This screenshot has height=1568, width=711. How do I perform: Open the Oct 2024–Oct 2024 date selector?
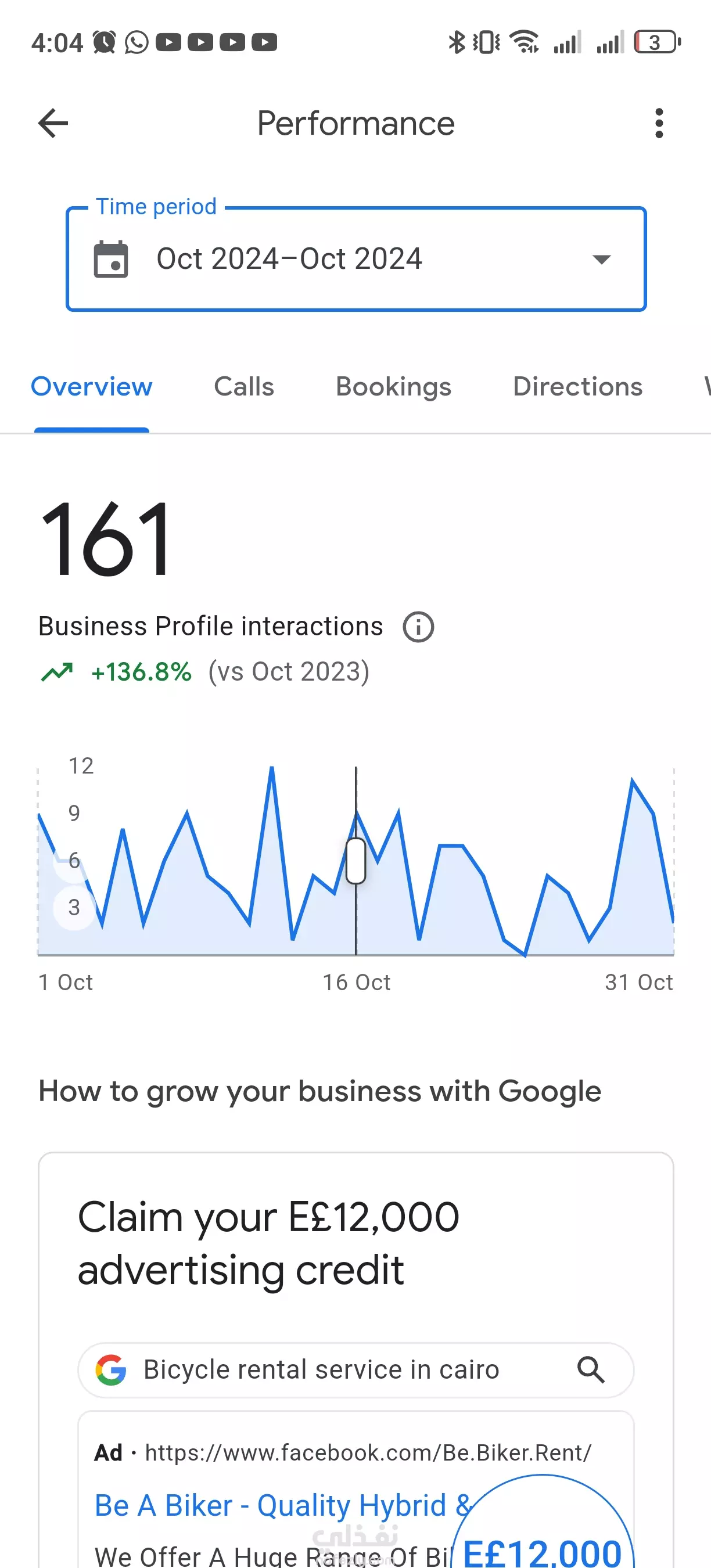click(289, 260)
